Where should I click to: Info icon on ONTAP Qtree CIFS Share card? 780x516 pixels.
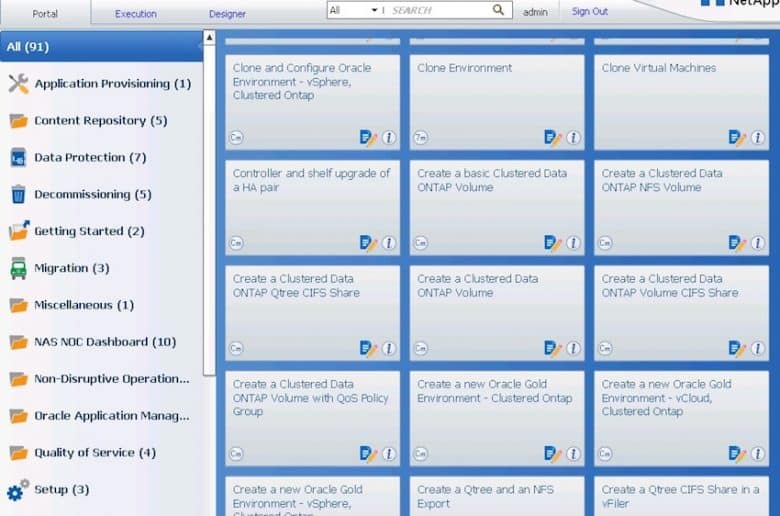click(x=389, y=348)
